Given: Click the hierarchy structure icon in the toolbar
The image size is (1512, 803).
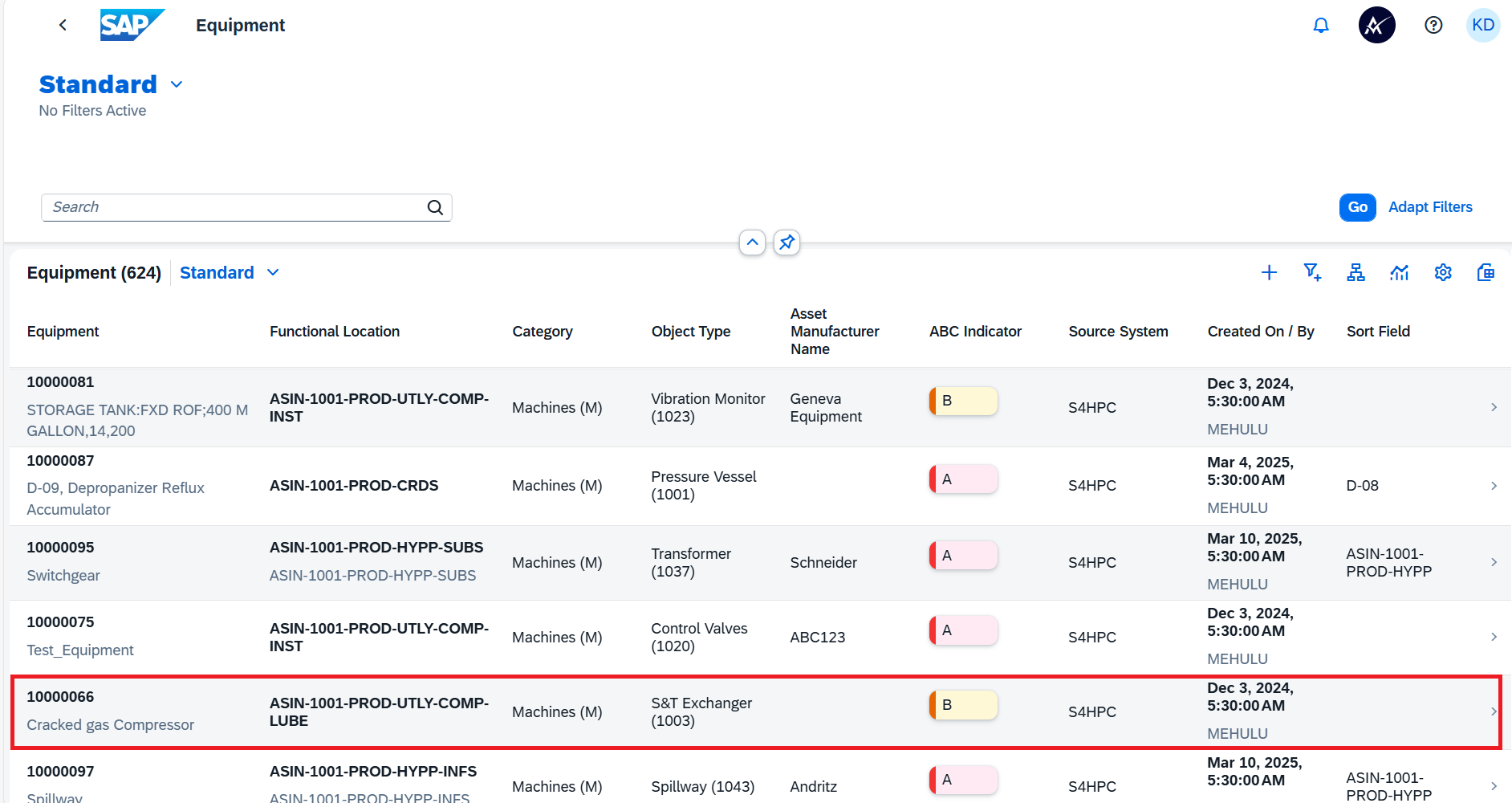Looking at the screenshot, I should [x=1356, y=273].
